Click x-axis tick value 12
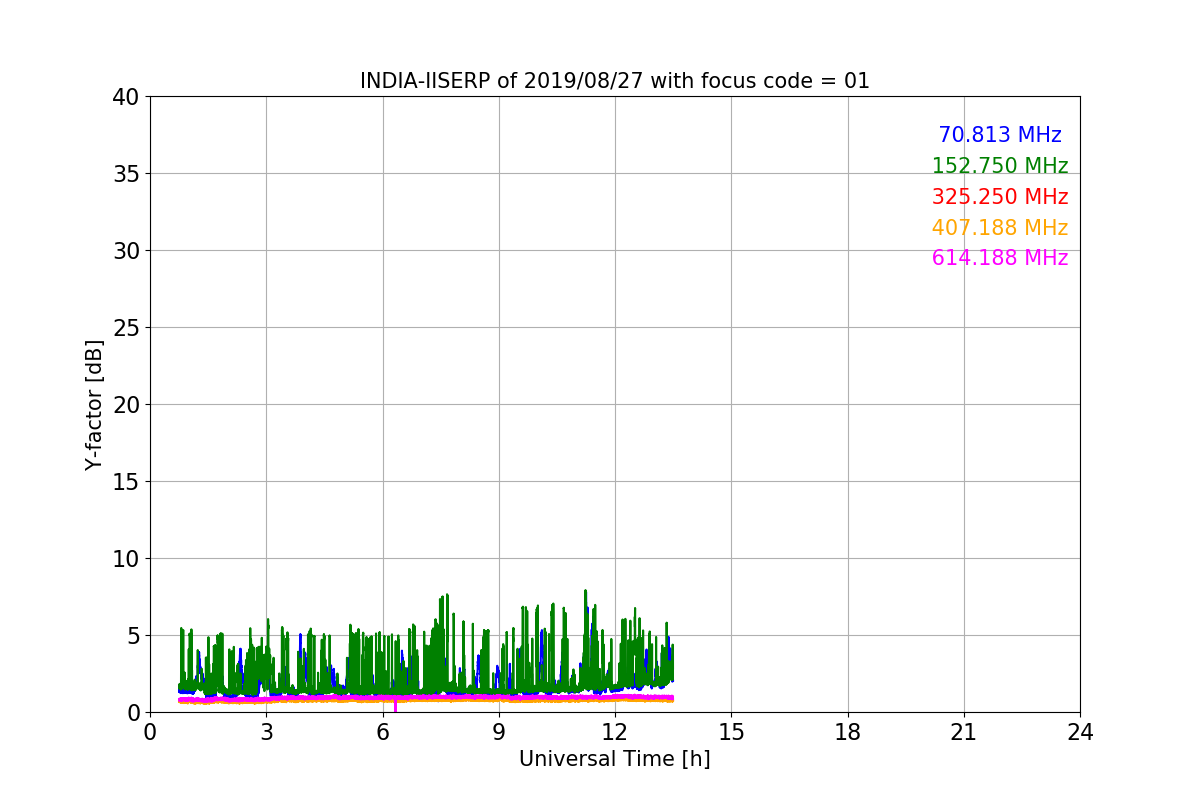The width and height of the screenshot is (1200, 800). pyautogui.click(x=615, y=732)
